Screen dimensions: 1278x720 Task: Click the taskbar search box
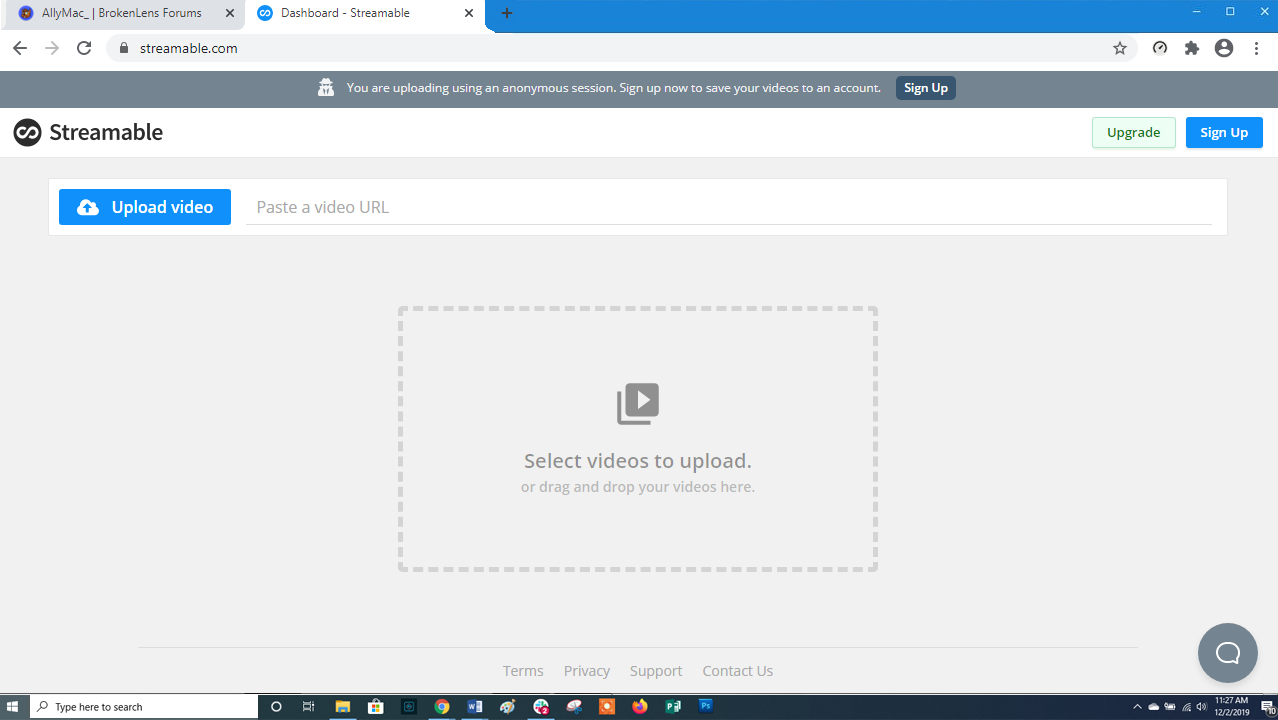coord(144,706)
